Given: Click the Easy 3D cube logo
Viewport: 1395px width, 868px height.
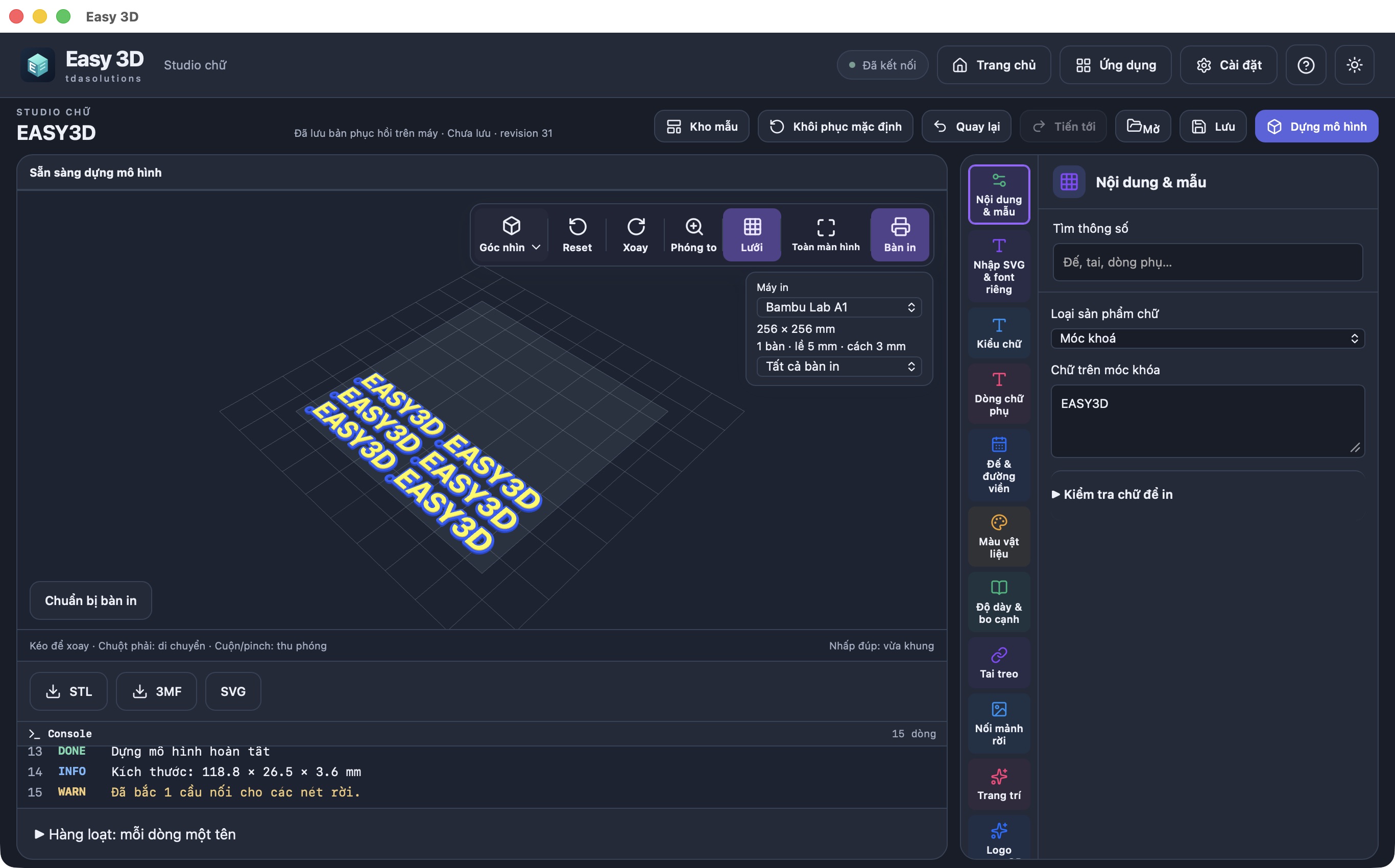Looking at the screenshot, I should tap(37, 65).
